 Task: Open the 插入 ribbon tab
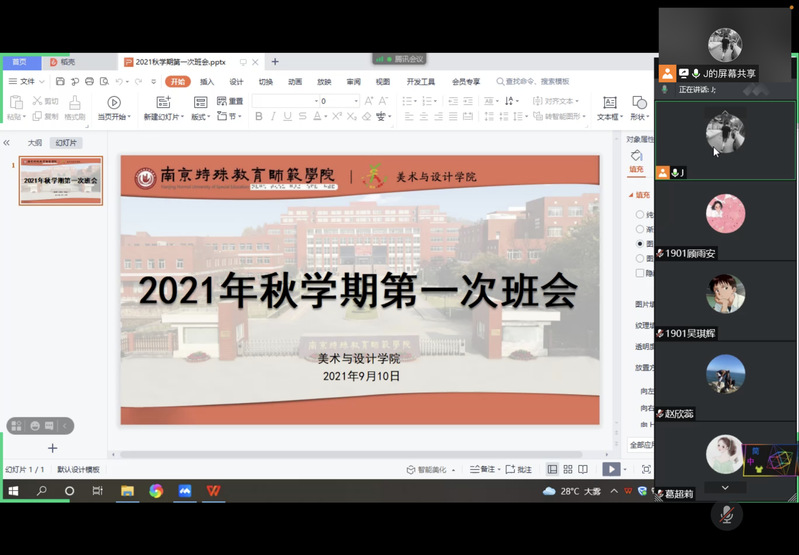207,81
